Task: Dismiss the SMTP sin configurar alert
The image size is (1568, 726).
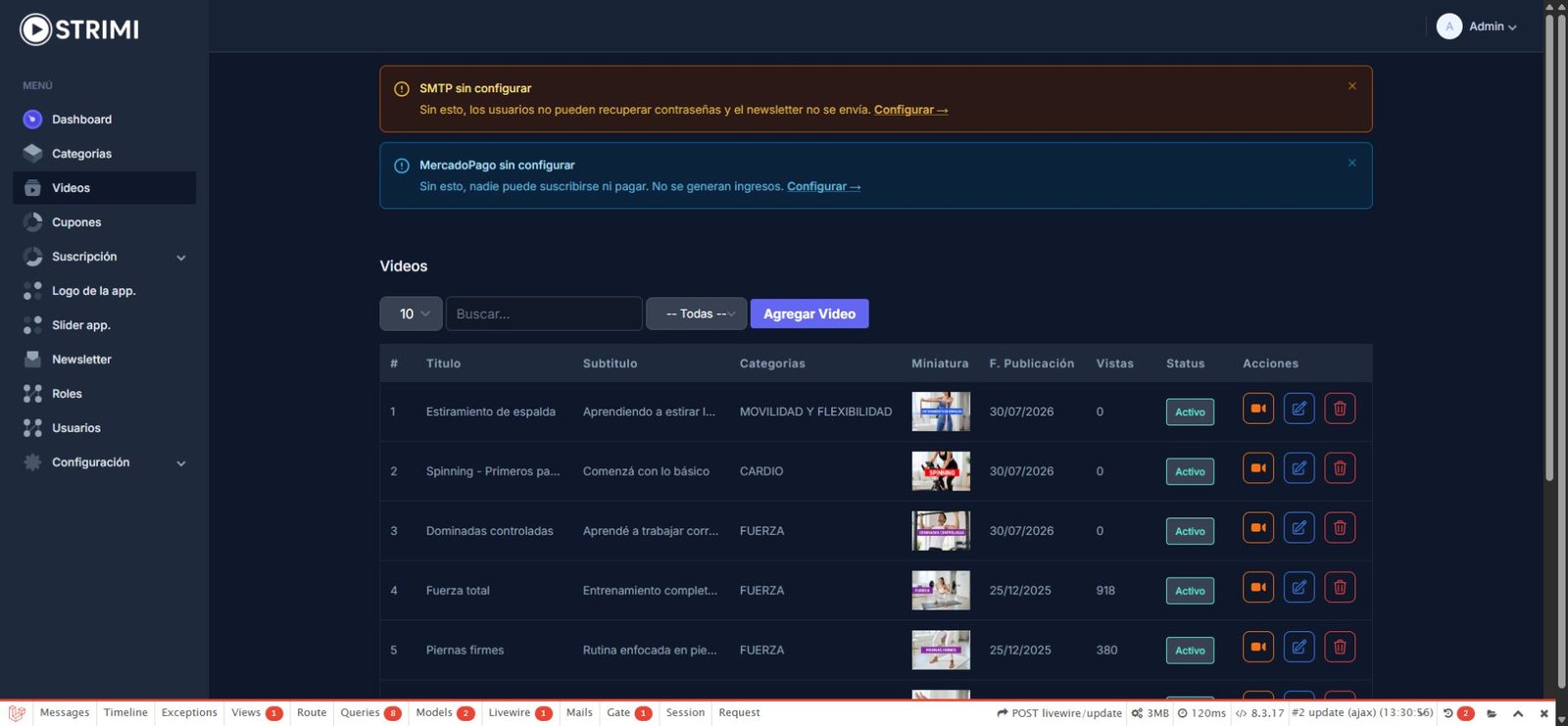Action: [1352, 86]
